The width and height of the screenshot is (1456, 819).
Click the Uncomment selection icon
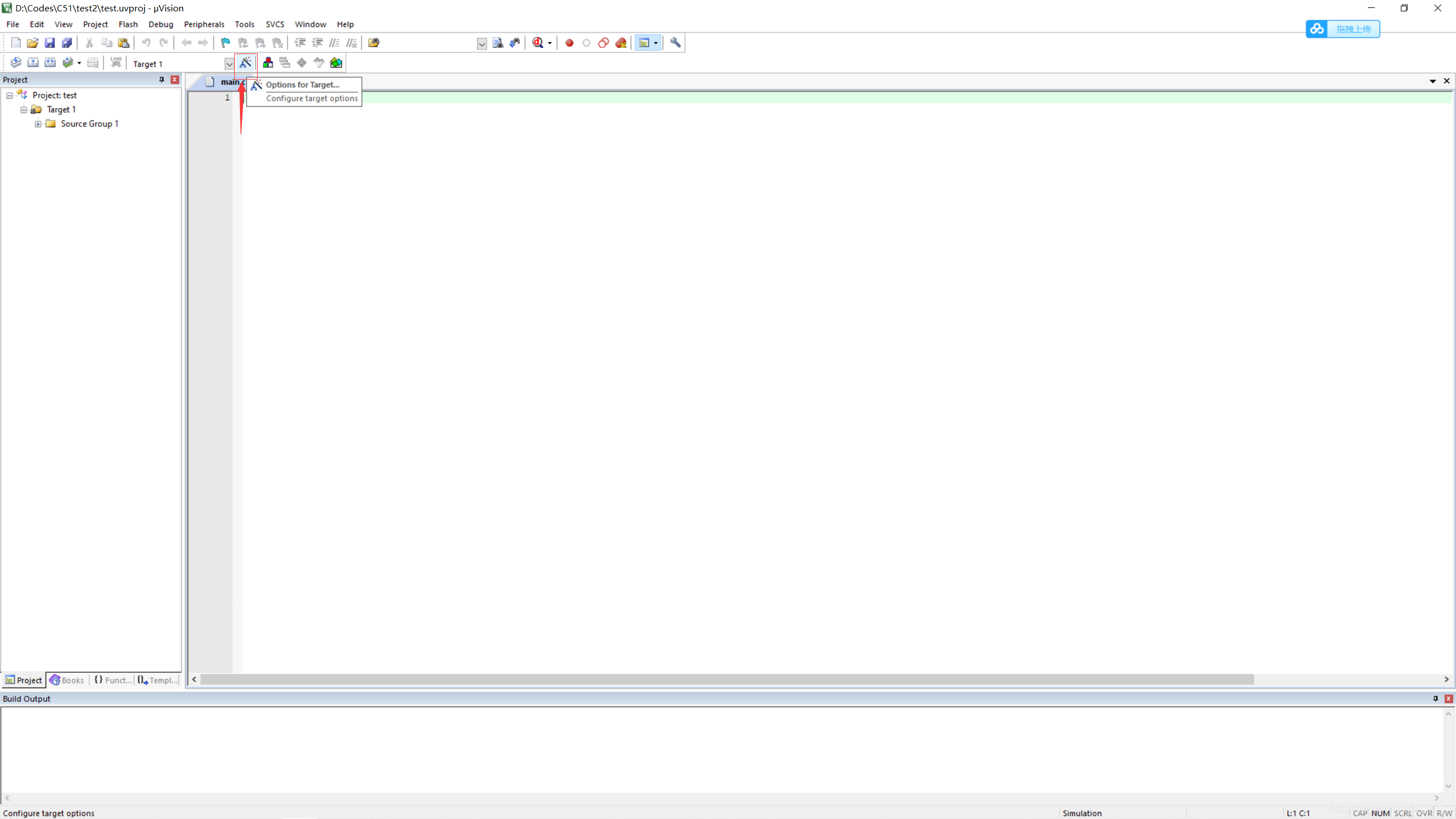(351, 43)
